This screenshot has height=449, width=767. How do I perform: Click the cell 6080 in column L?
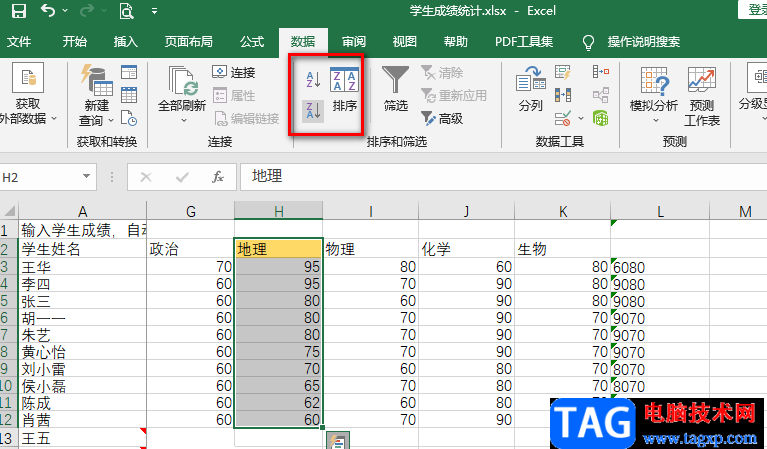click(660, 267)
